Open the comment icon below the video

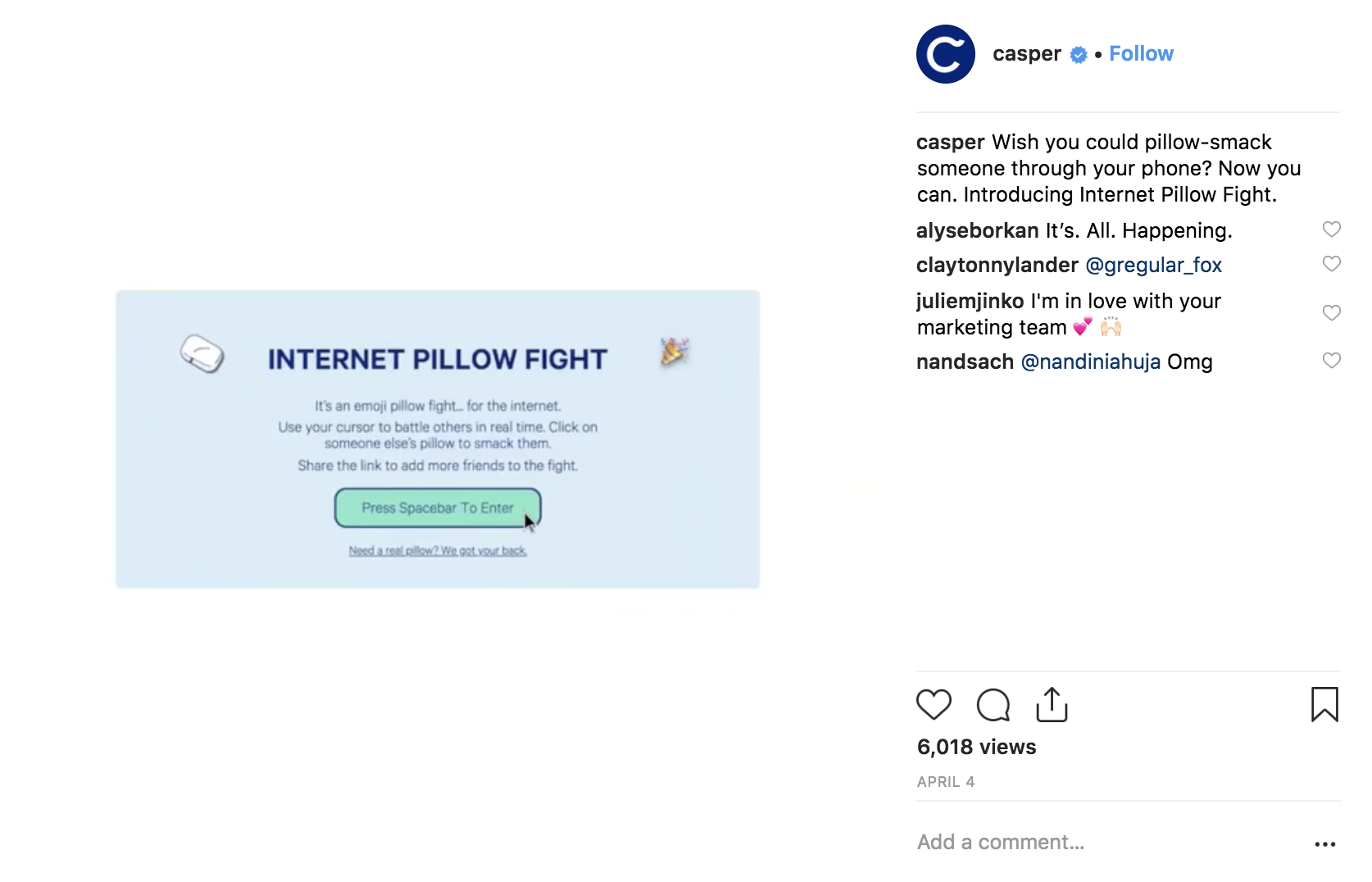tap(993, 704)
